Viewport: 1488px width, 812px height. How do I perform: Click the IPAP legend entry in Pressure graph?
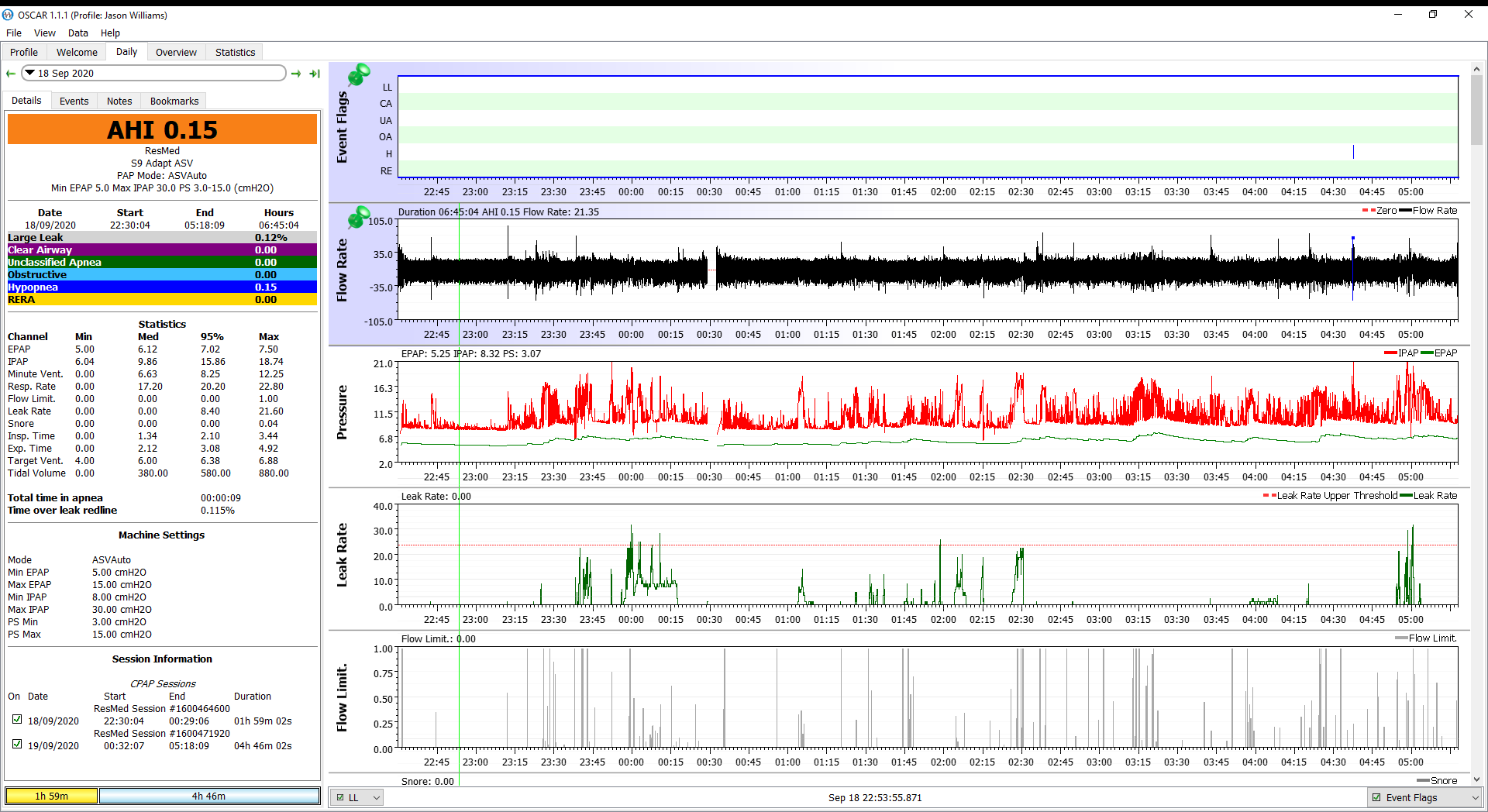1401,353
